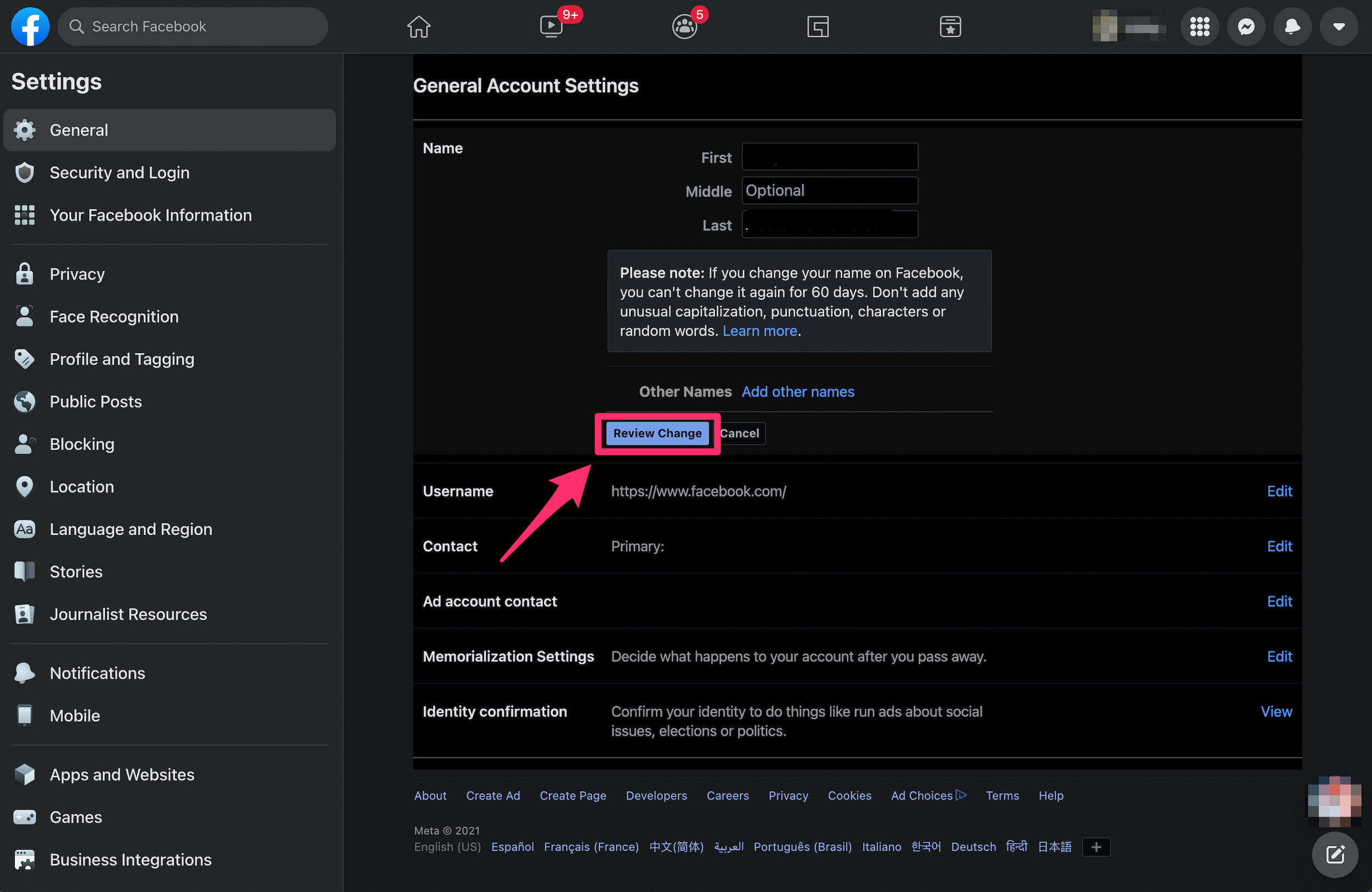The image size is (1372, 892).
Task: Open the Watch video icon
Action: pos(551,26)
